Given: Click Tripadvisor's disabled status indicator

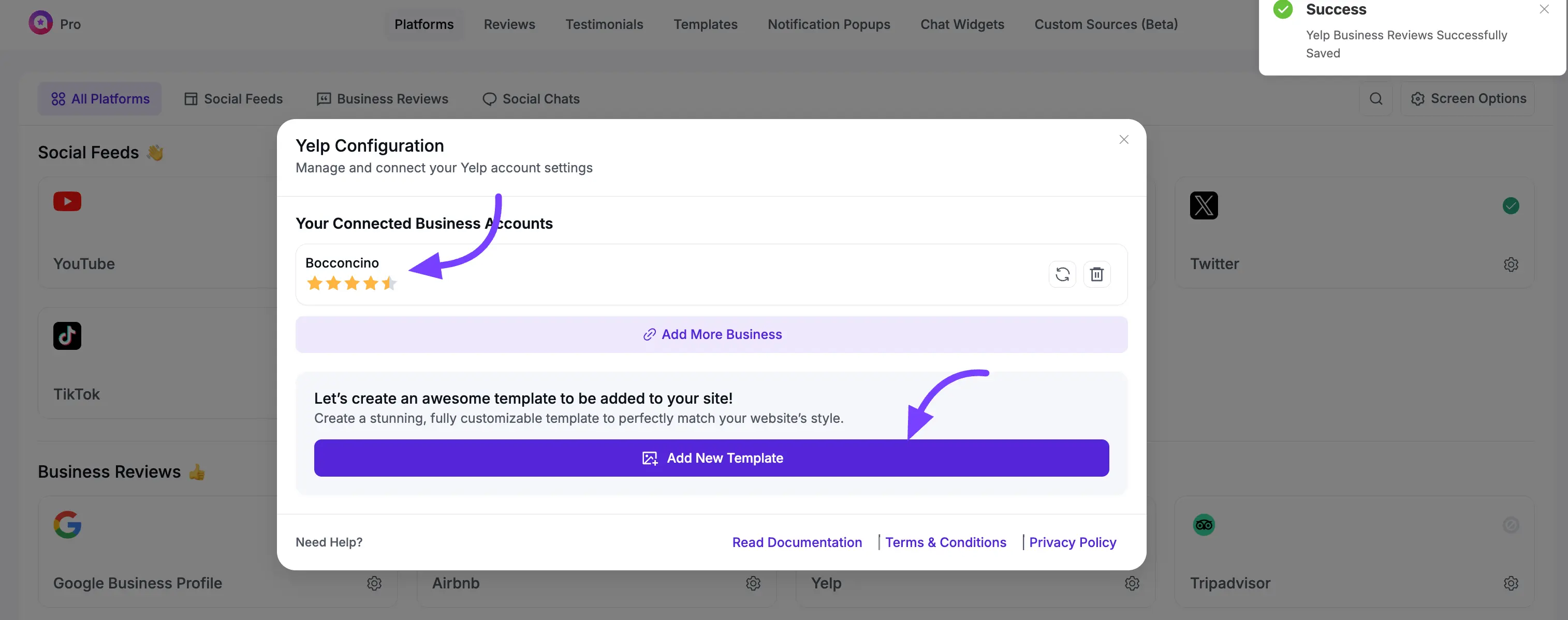Looking at the screenshot, I should pyautogui.click(x=1512, y=524).
